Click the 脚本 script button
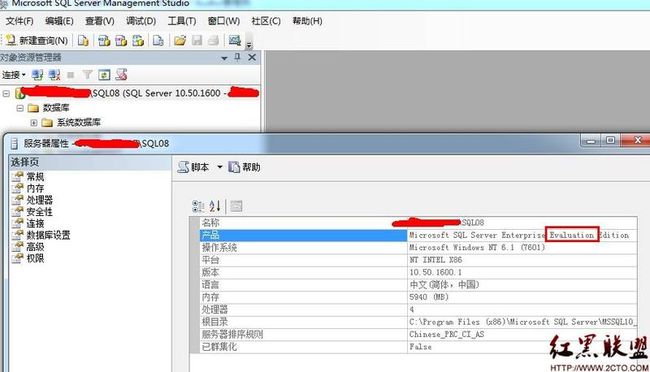The image size is (650, 372). pos(194,167)
